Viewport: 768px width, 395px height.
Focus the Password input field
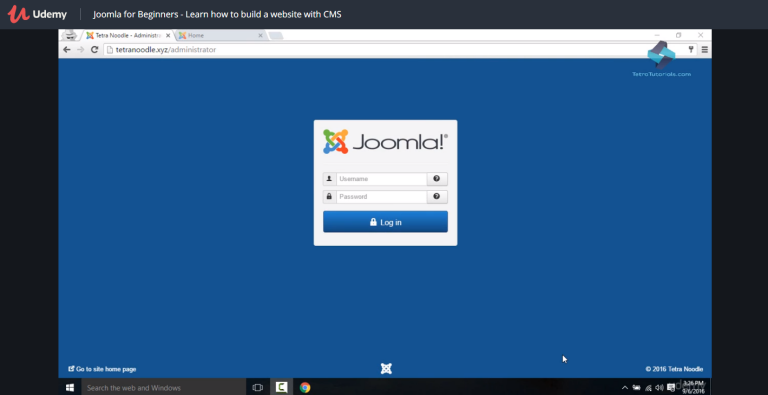[x=382, y=197]
